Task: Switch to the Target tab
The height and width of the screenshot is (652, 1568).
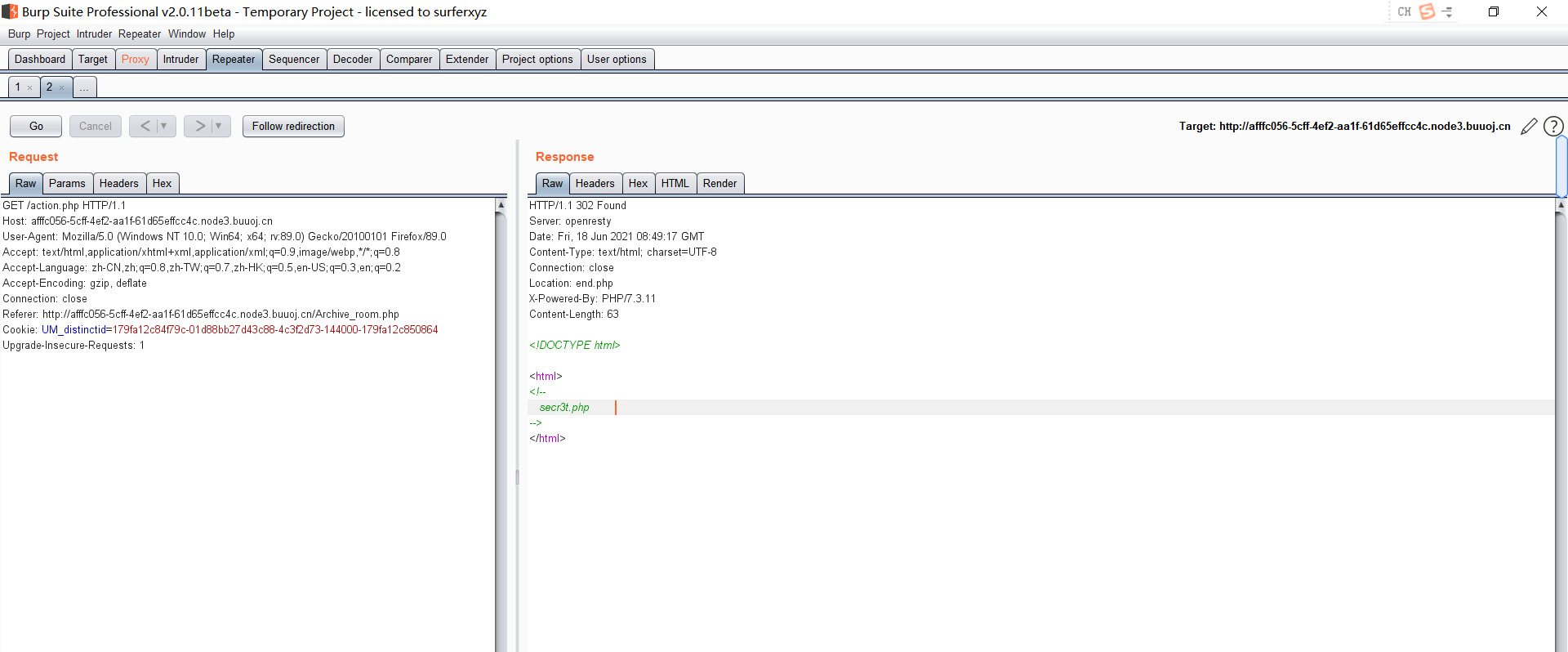Action: click(93, 59)
